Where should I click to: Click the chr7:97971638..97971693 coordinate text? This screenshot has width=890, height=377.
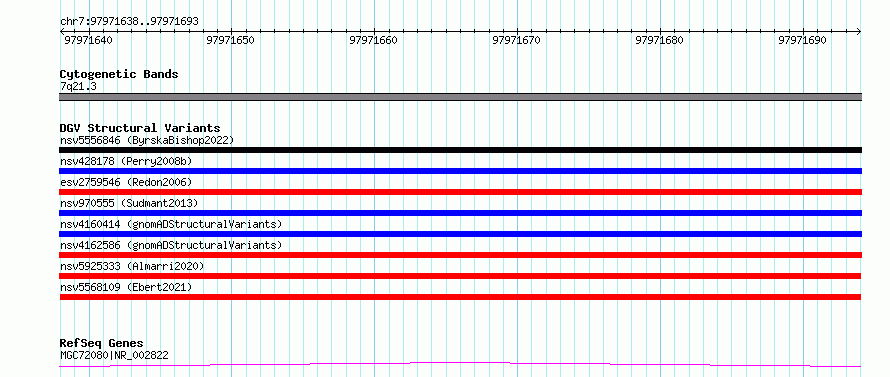click(129, 22)
